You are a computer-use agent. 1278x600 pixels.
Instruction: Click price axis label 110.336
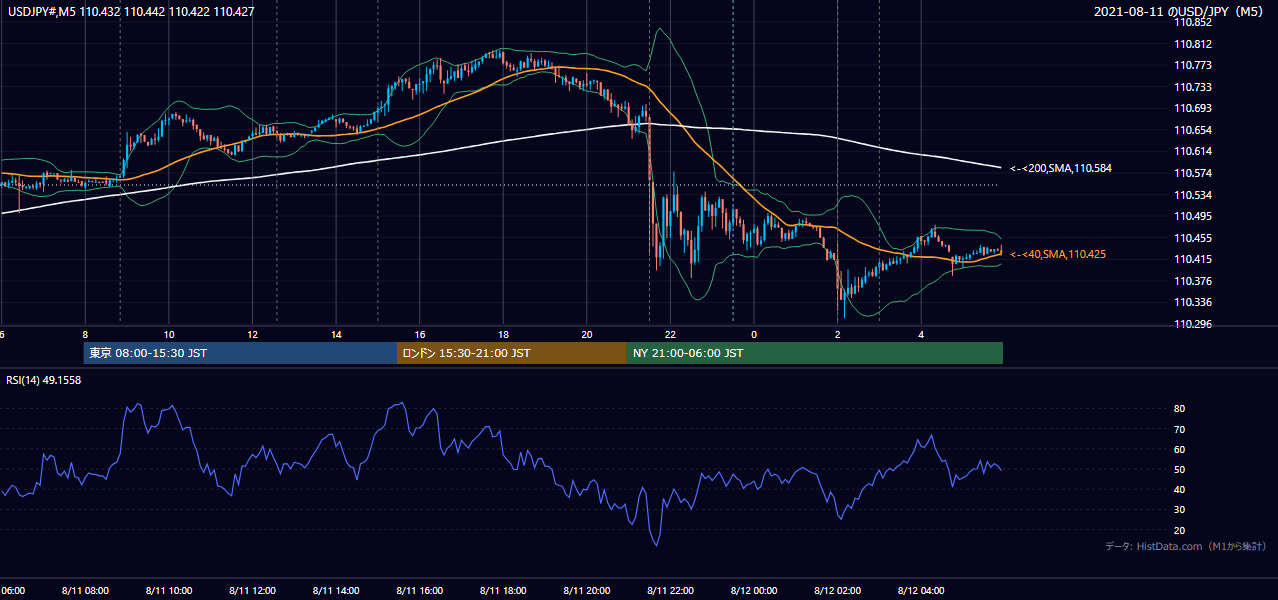(1192, 302)
